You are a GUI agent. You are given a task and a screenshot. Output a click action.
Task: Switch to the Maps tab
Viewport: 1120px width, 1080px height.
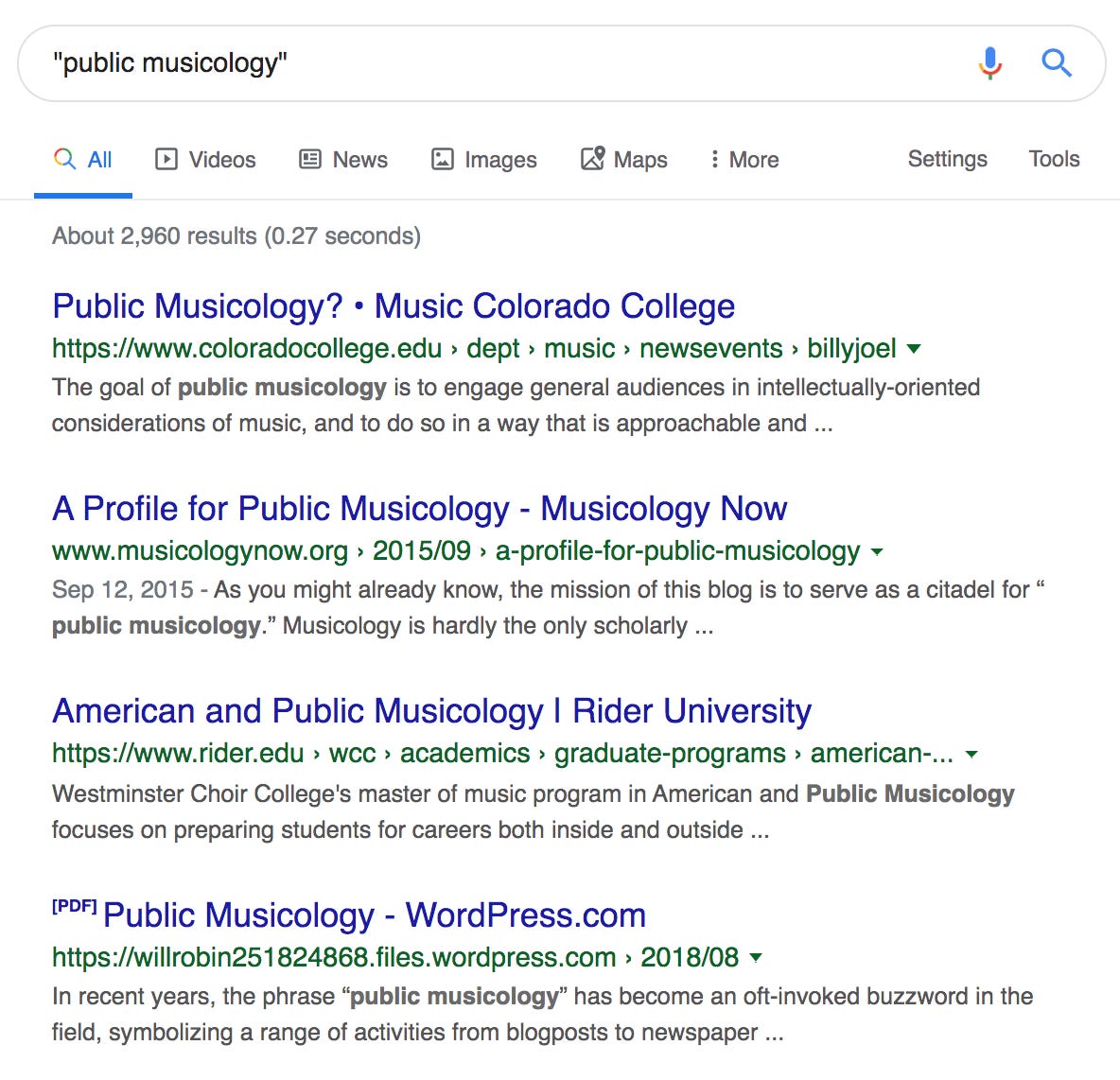pos(623,159)
